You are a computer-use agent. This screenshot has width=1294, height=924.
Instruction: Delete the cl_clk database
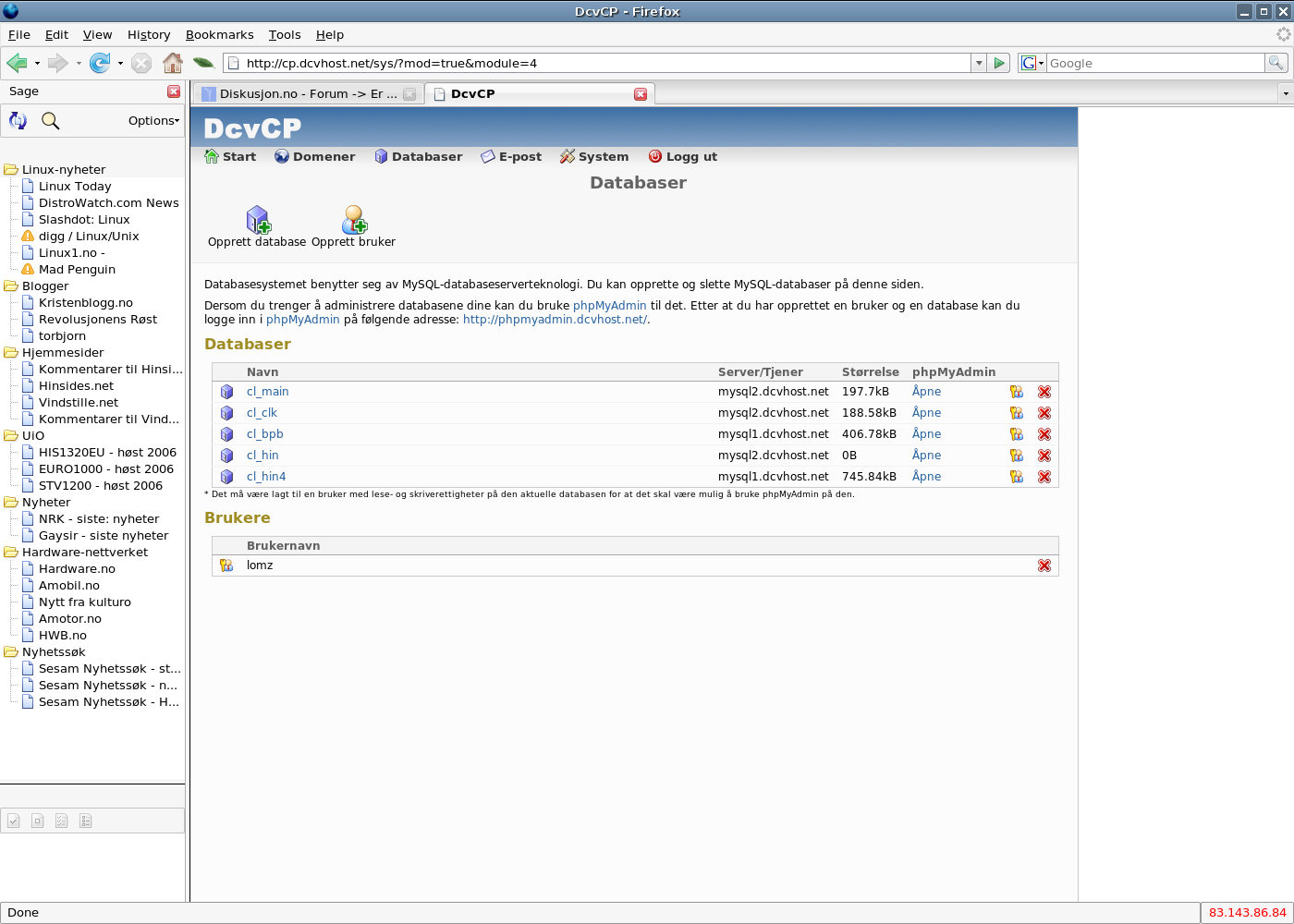[1044, 413]
